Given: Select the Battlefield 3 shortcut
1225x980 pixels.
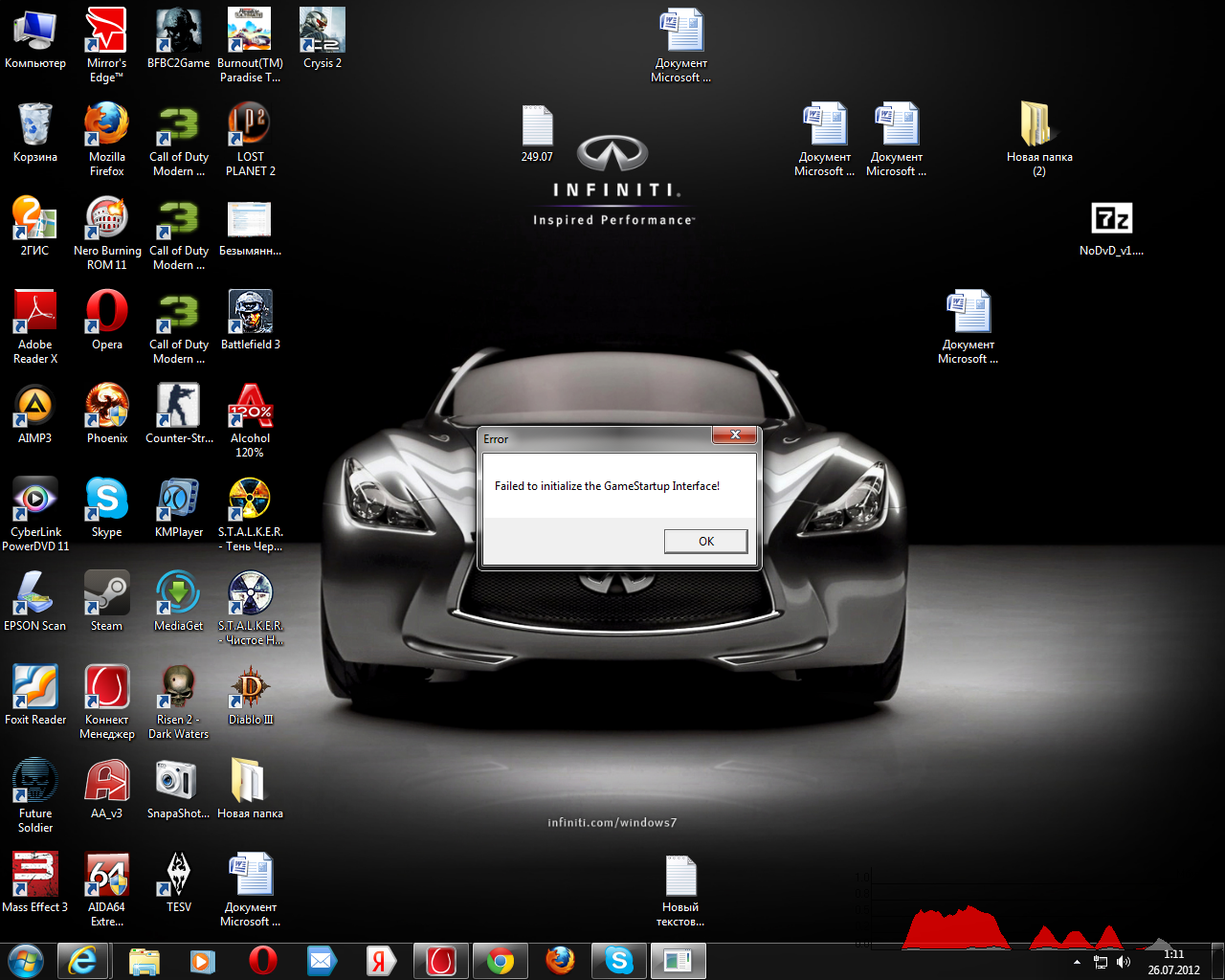Looking at the screenshot, I should pyautogui.click(x=250, y=320).
